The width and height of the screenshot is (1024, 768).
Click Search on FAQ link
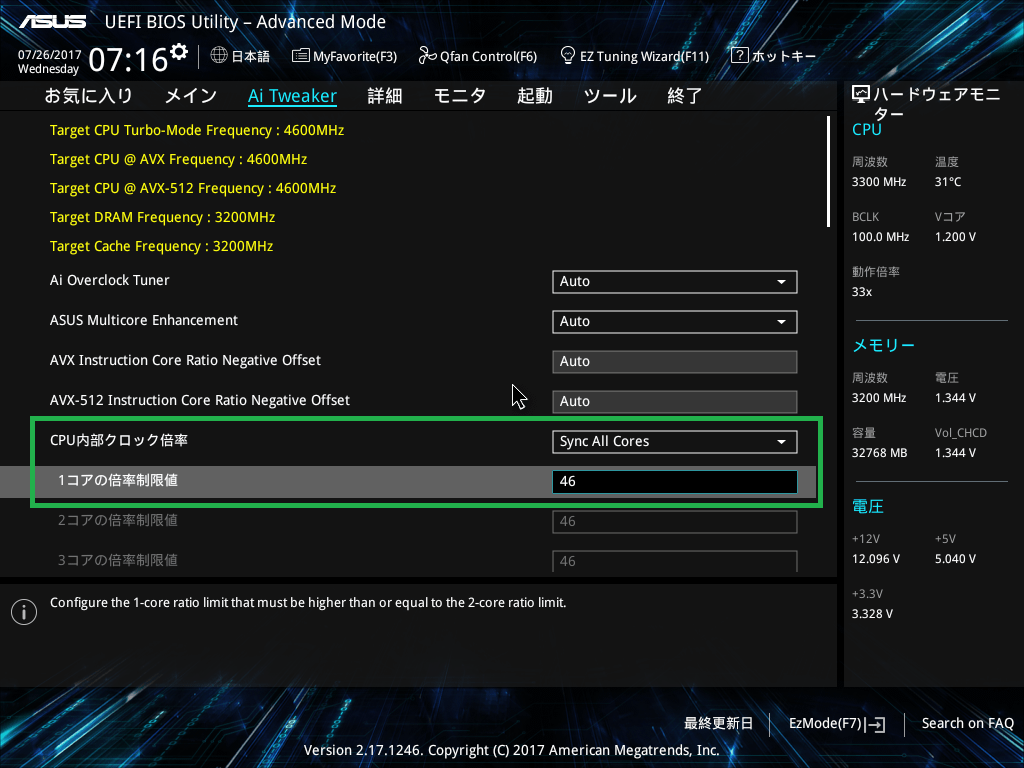tap(967, 723)
